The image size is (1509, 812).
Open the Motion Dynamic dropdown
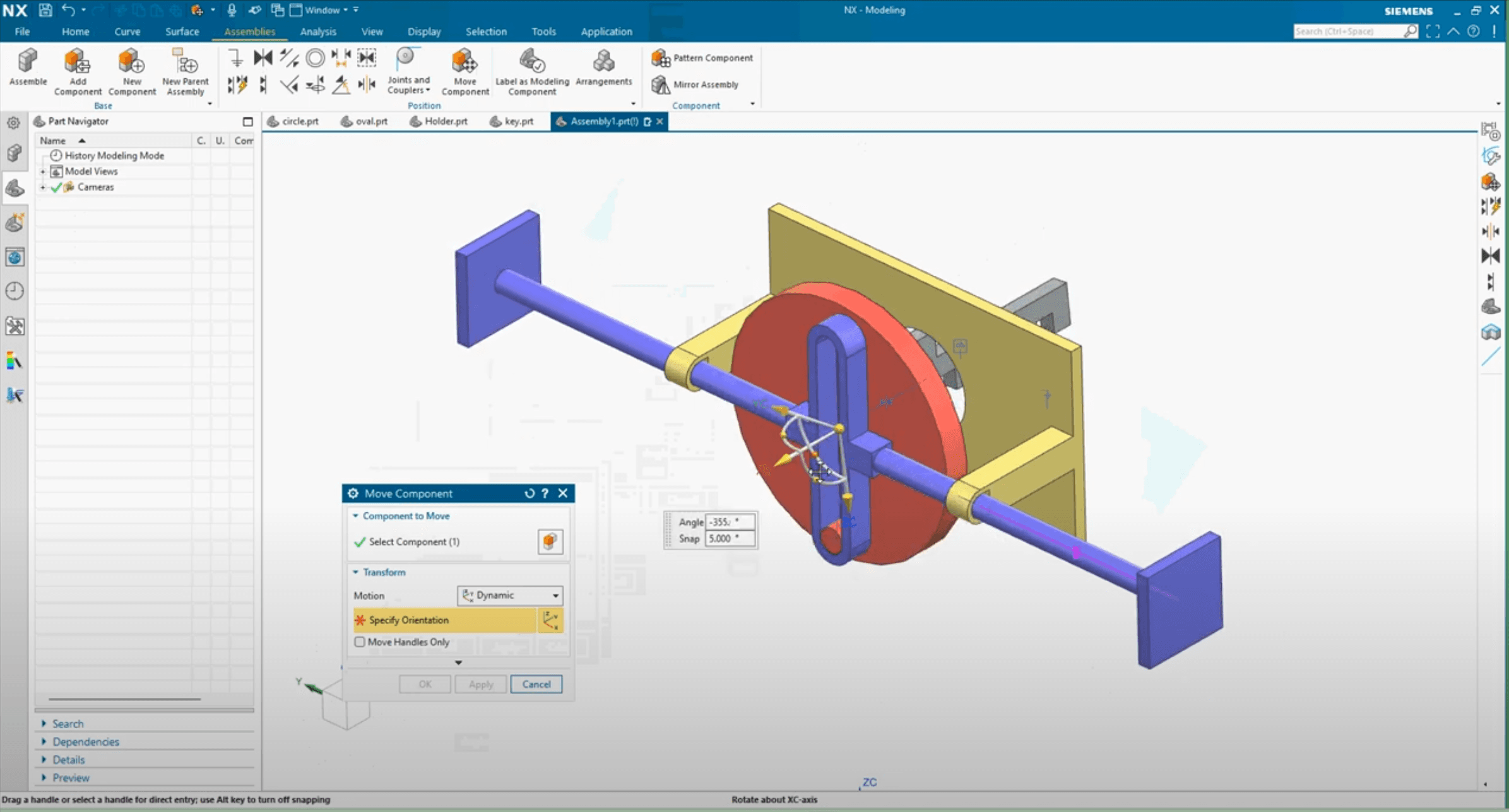pyautogui.click(x=509, y=595)
